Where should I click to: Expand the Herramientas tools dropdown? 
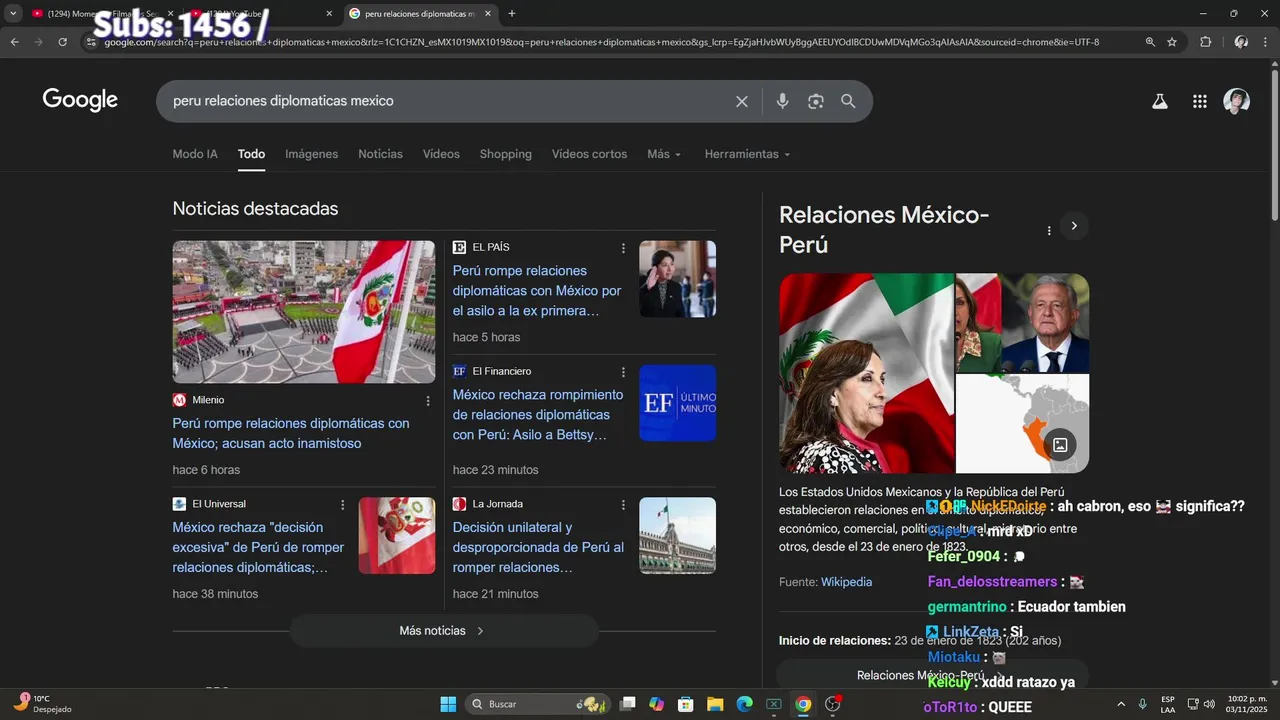pos(747,154)
